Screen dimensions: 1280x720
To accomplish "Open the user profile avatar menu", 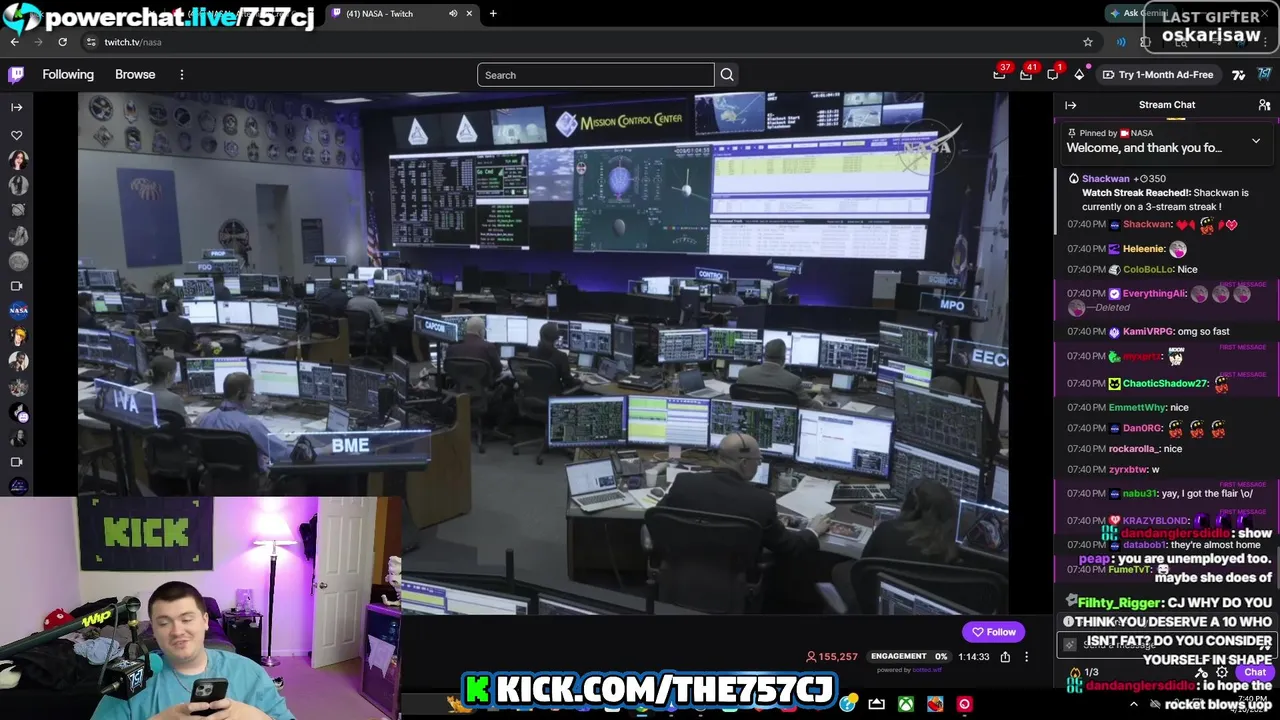I will 1264,74.
